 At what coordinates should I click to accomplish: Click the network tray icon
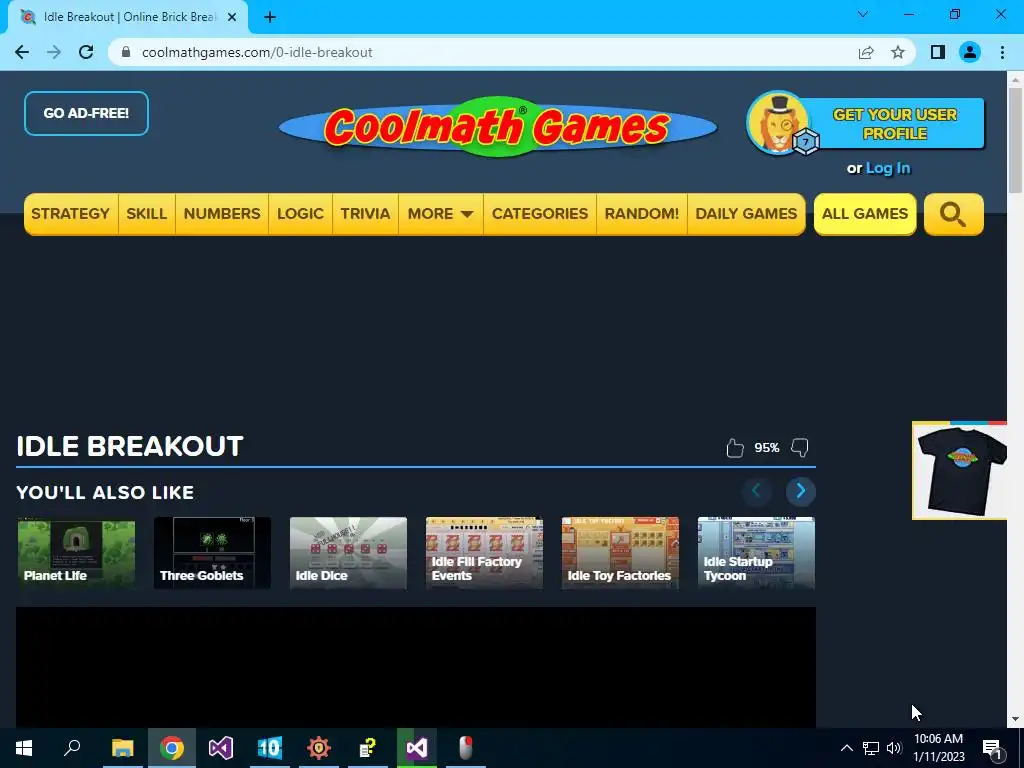coord(871,748)
